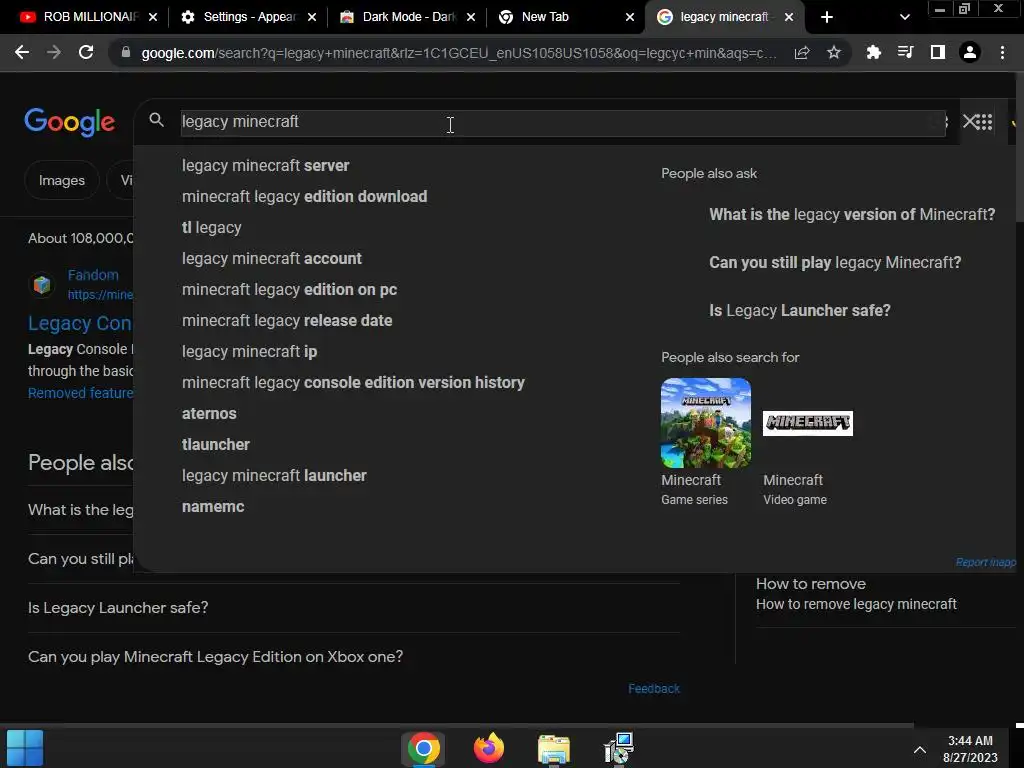Open the Chrome profile avatar
The width and height of the screenshot is (1024, 768).
coord(970,52)
